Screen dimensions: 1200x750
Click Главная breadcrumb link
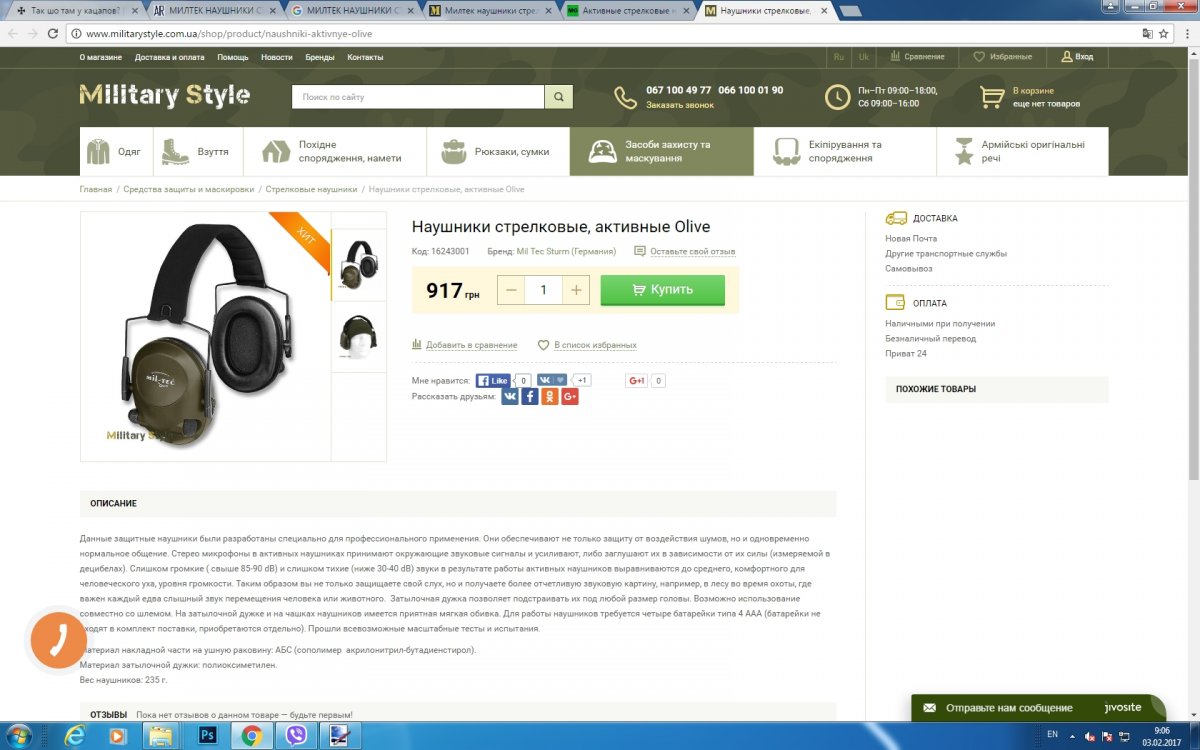pos(96,189)
